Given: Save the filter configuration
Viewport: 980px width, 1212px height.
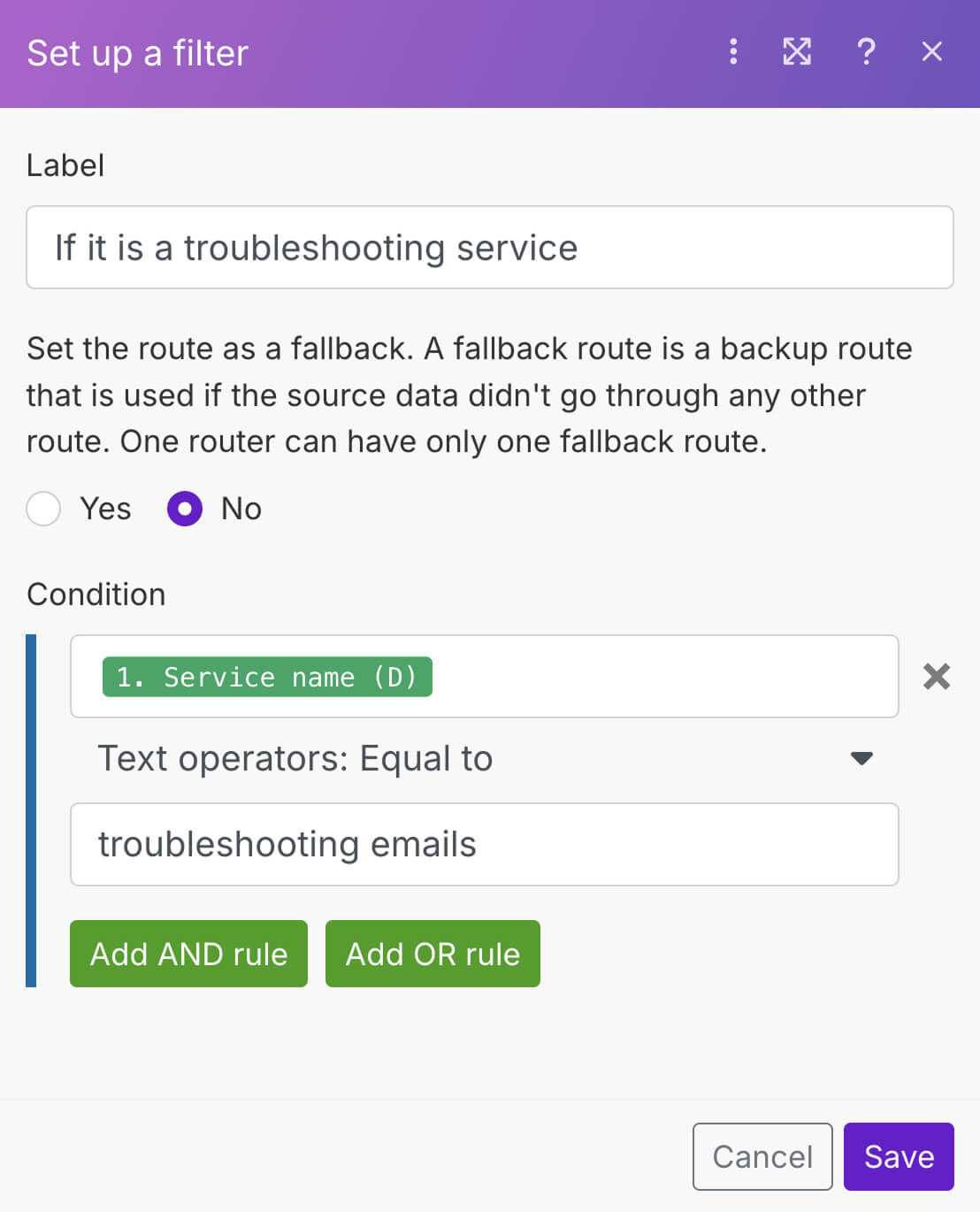Looking at the screenshot, I should [898, 1156].
